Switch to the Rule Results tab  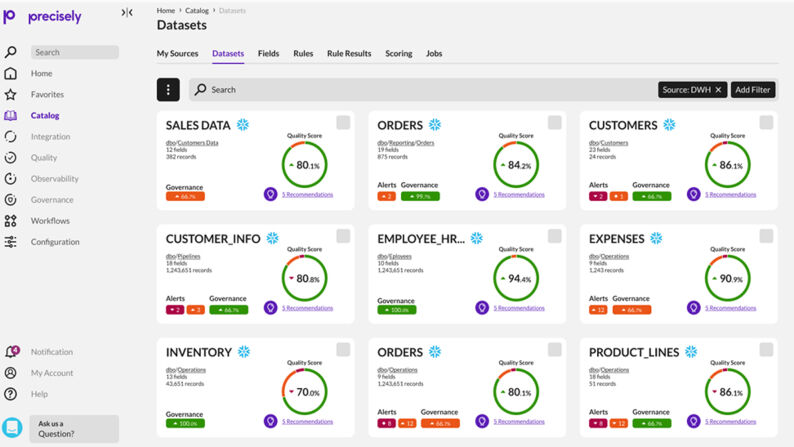click(x=349, y=53)
